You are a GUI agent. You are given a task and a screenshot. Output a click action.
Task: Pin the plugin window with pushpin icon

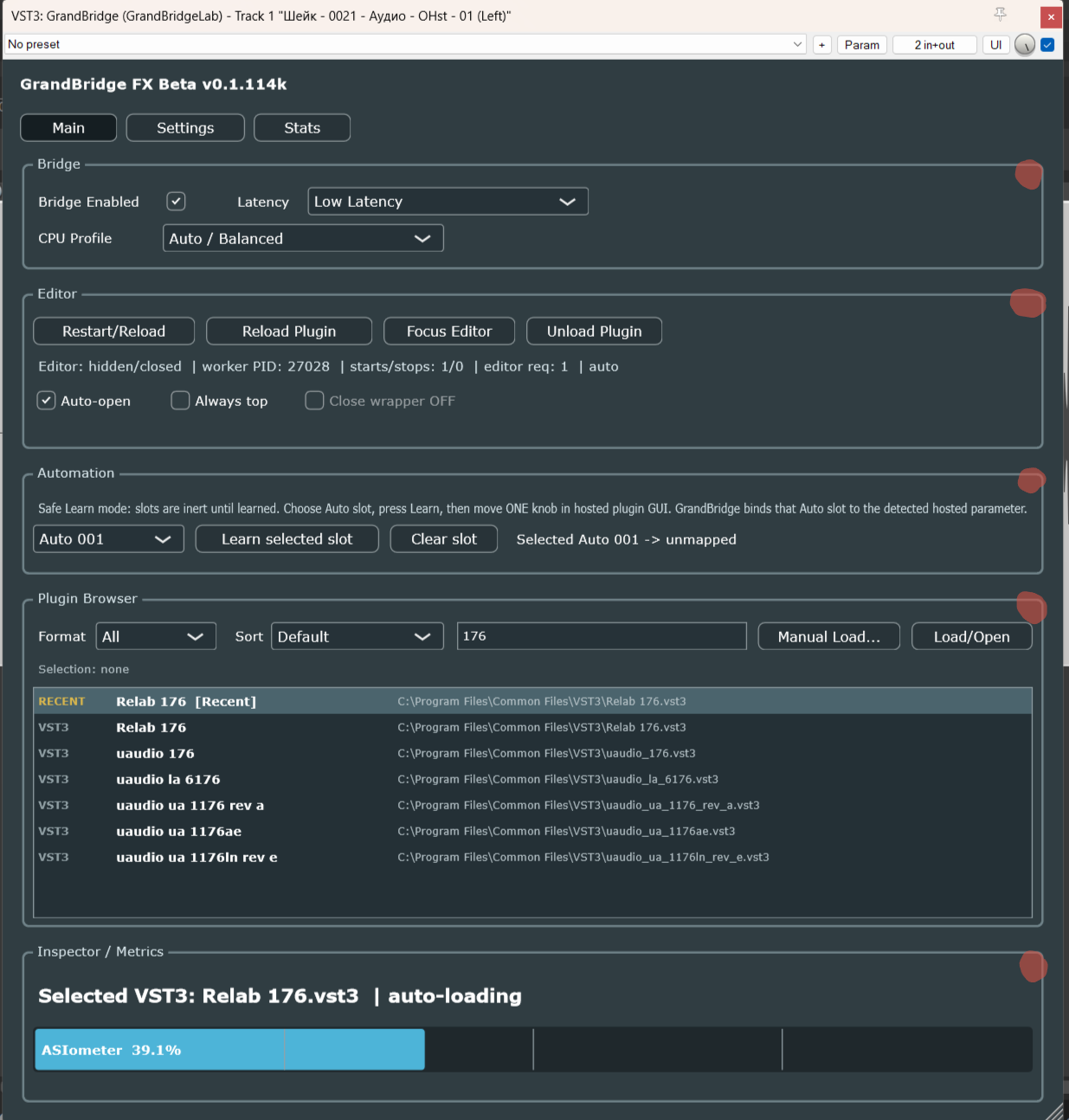tap(1000, 15)
